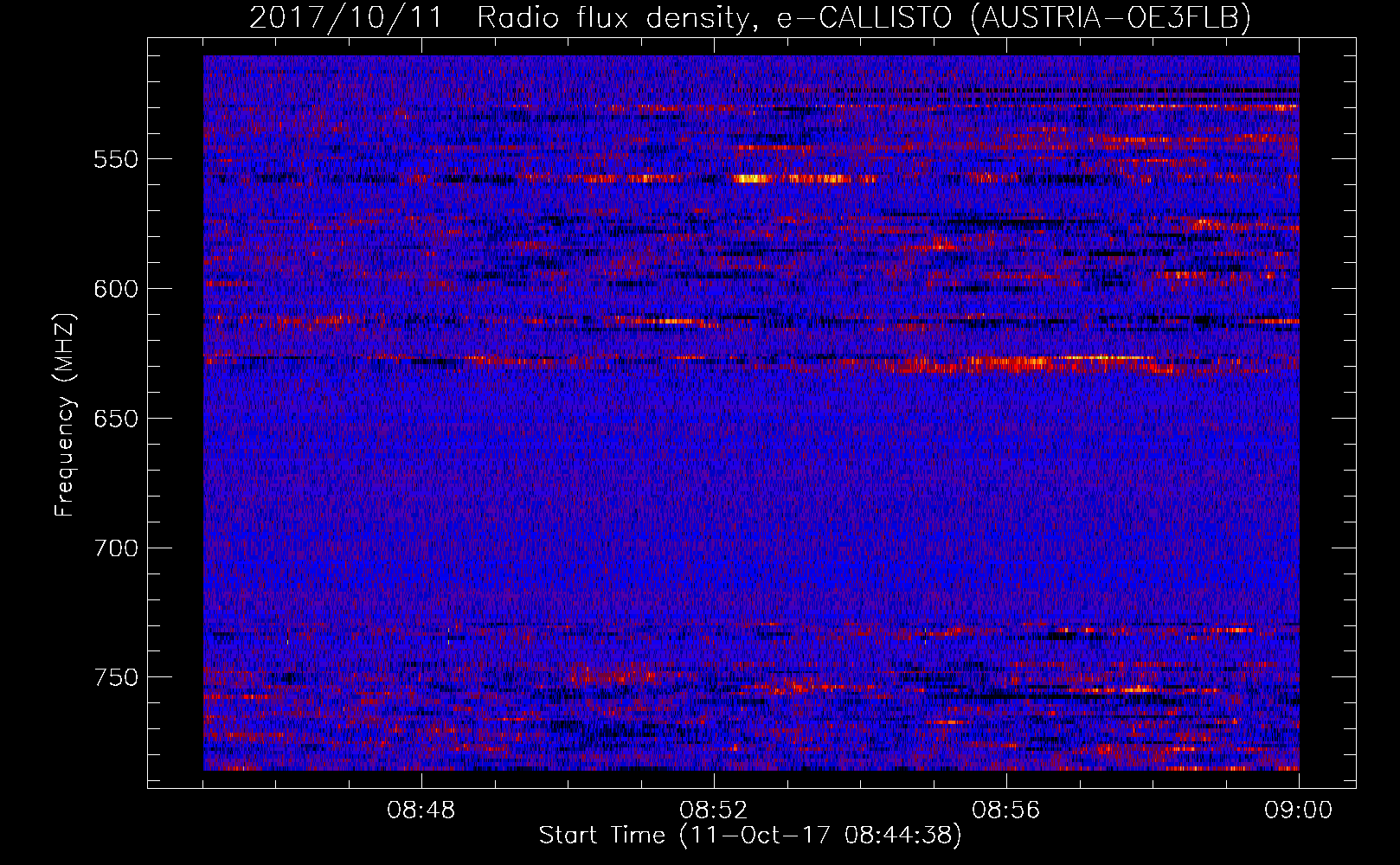The image size is (1400, 865).
Task: Click the 08:48 time tick label
Action: pos(421,811)
